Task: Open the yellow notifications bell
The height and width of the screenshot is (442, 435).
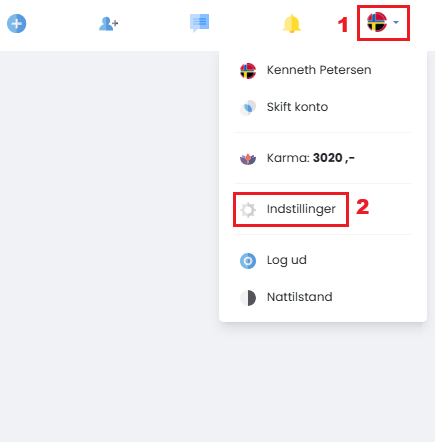Action: pos(292,24)
